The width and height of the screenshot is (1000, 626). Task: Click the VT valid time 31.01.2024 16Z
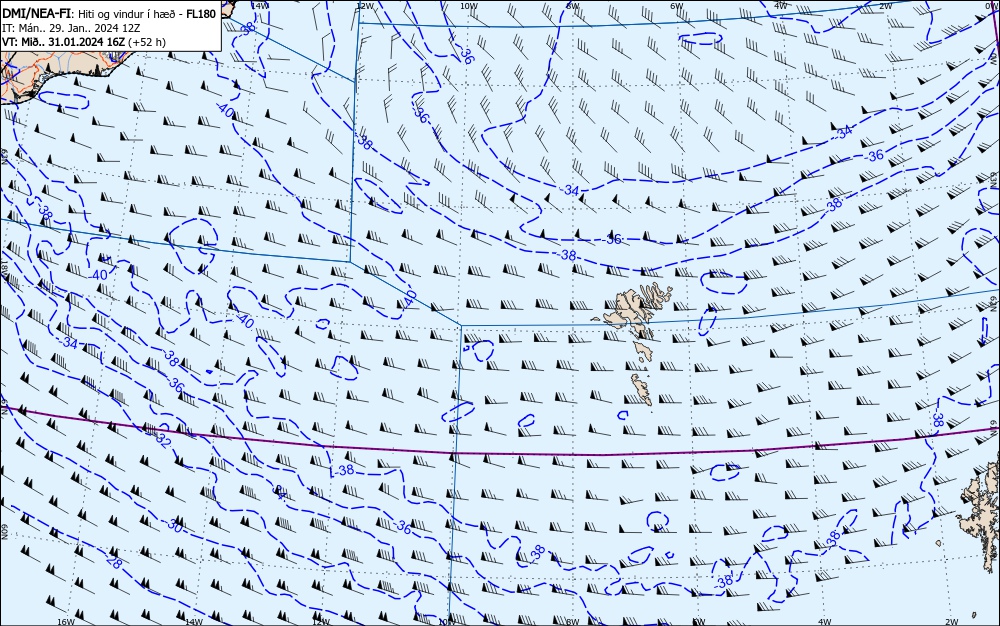tap(64, 42)
